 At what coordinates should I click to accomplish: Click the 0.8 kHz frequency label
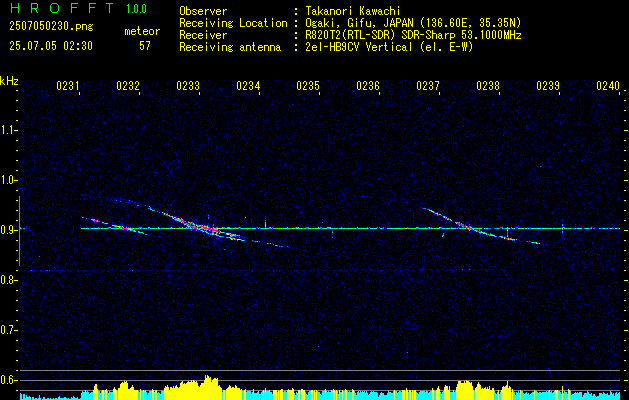click(x=8, y=280)
